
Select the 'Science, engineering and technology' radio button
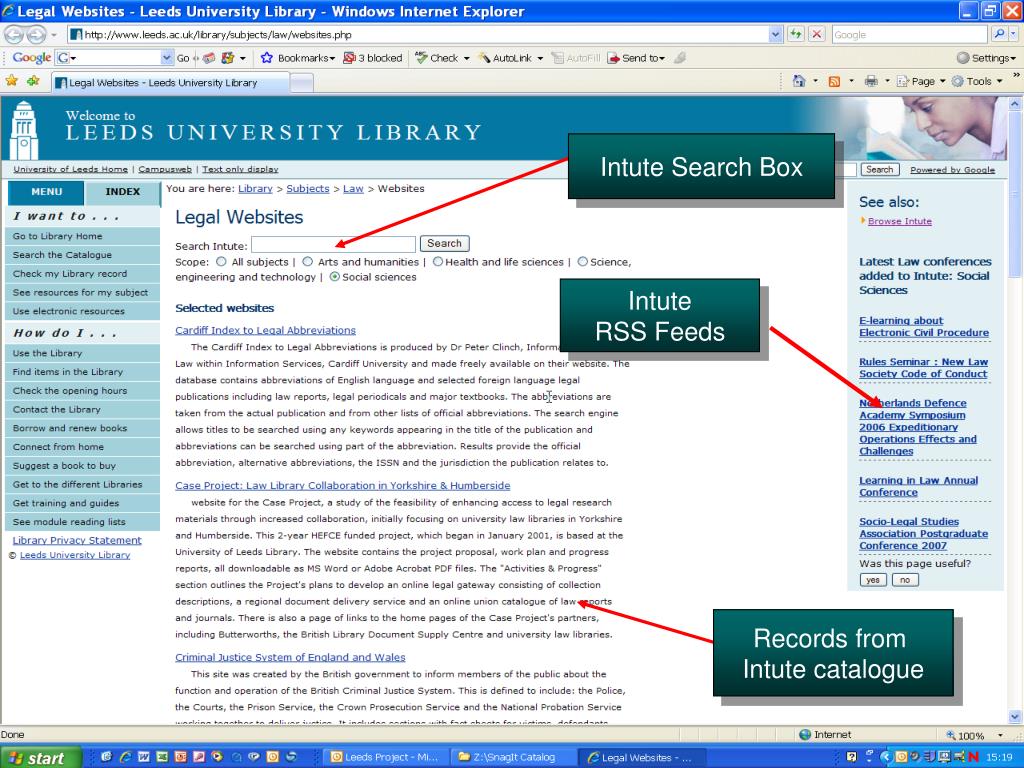[583, 262]
